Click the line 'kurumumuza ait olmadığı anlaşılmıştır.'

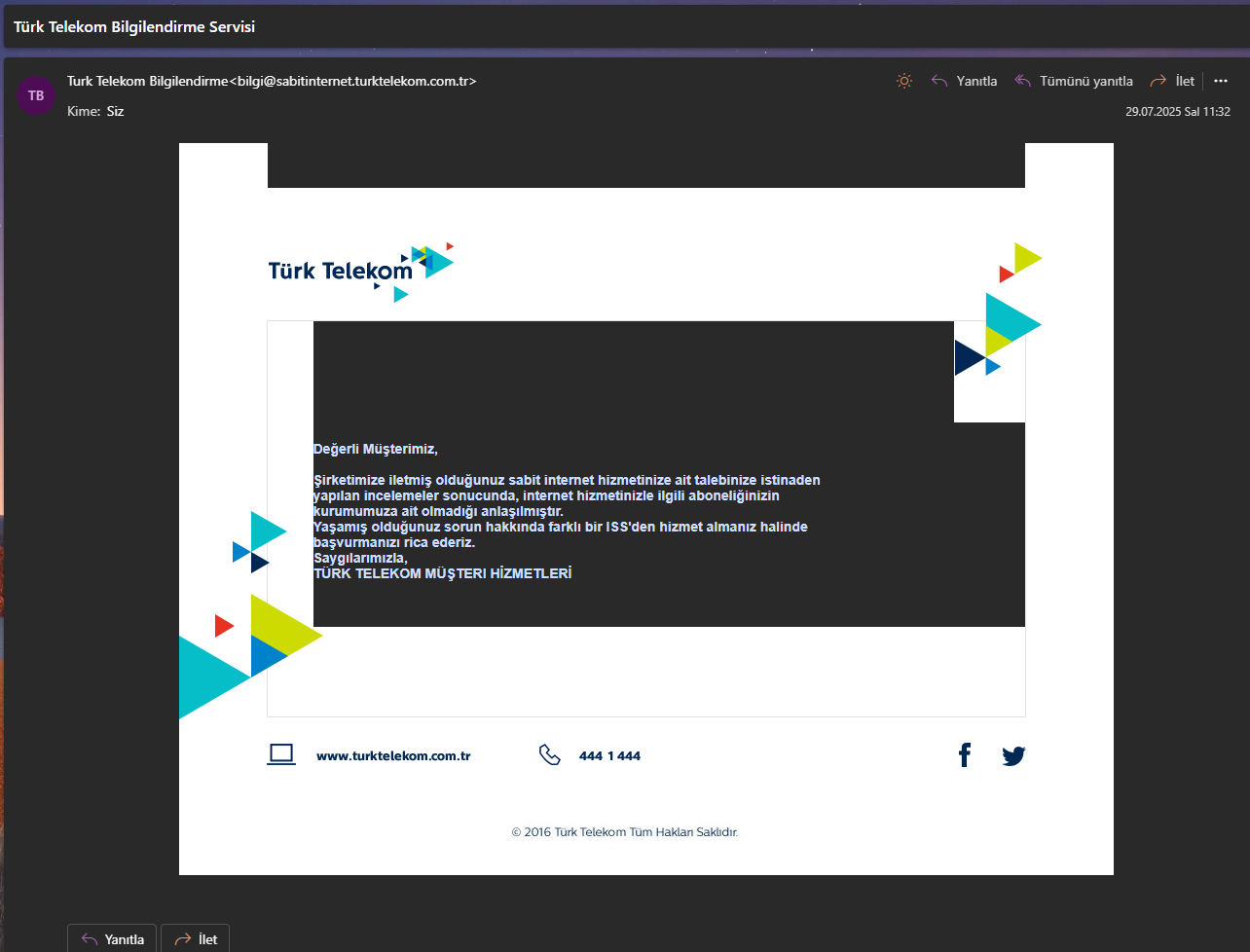pos(438,512)
